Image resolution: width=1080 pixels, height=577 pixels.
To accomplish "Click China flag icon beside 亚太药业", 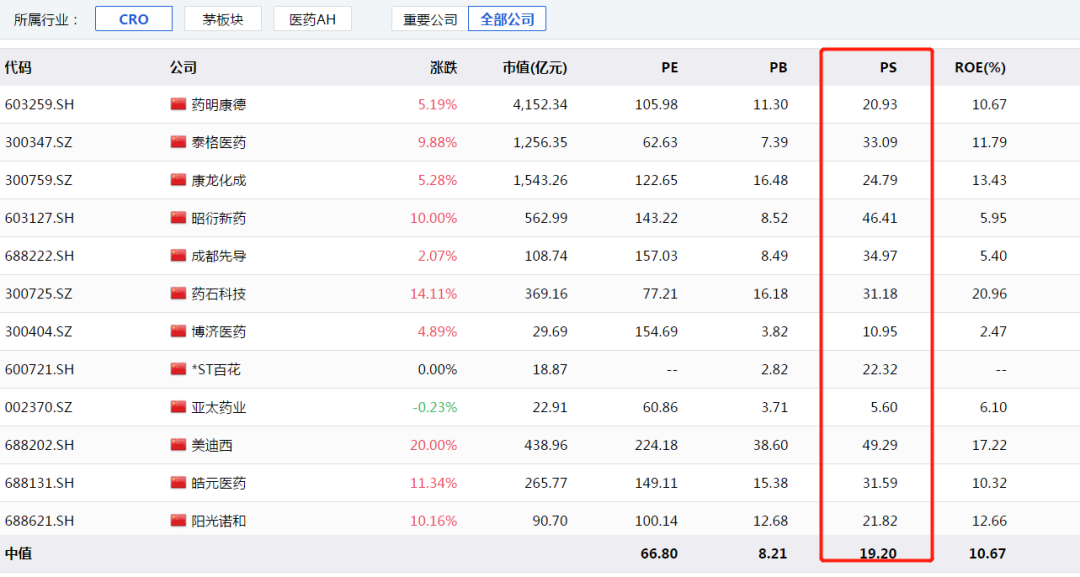I will (178, 407).
